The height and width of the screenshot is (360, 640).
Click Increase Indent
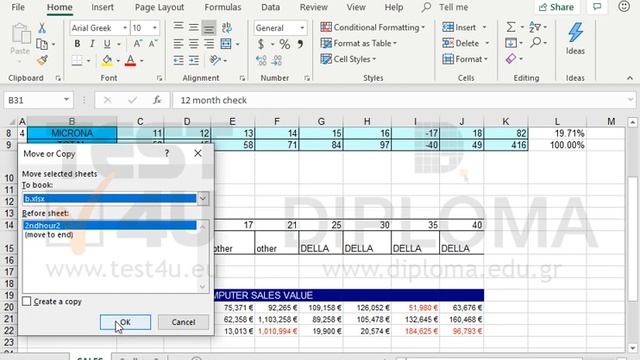coord(194,60)
